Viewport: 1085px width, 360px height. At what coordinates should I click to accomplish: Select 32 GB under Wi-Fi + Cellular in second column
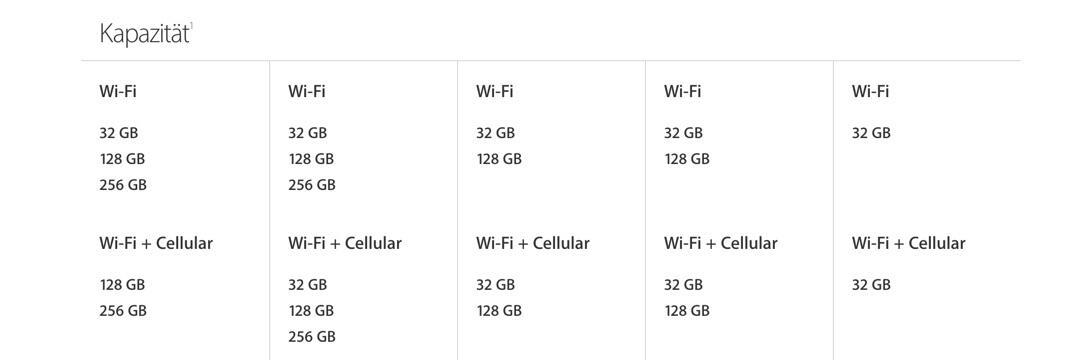click(x=307, y=285)
